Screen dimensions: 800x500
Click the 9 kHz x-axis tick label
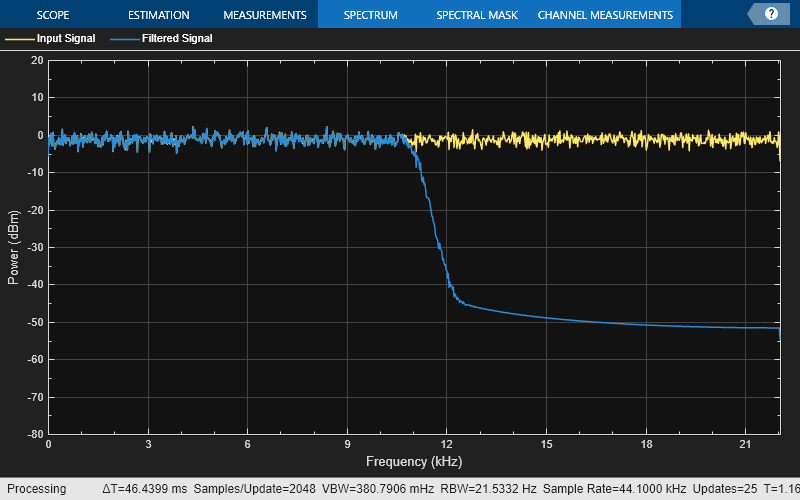347,444
